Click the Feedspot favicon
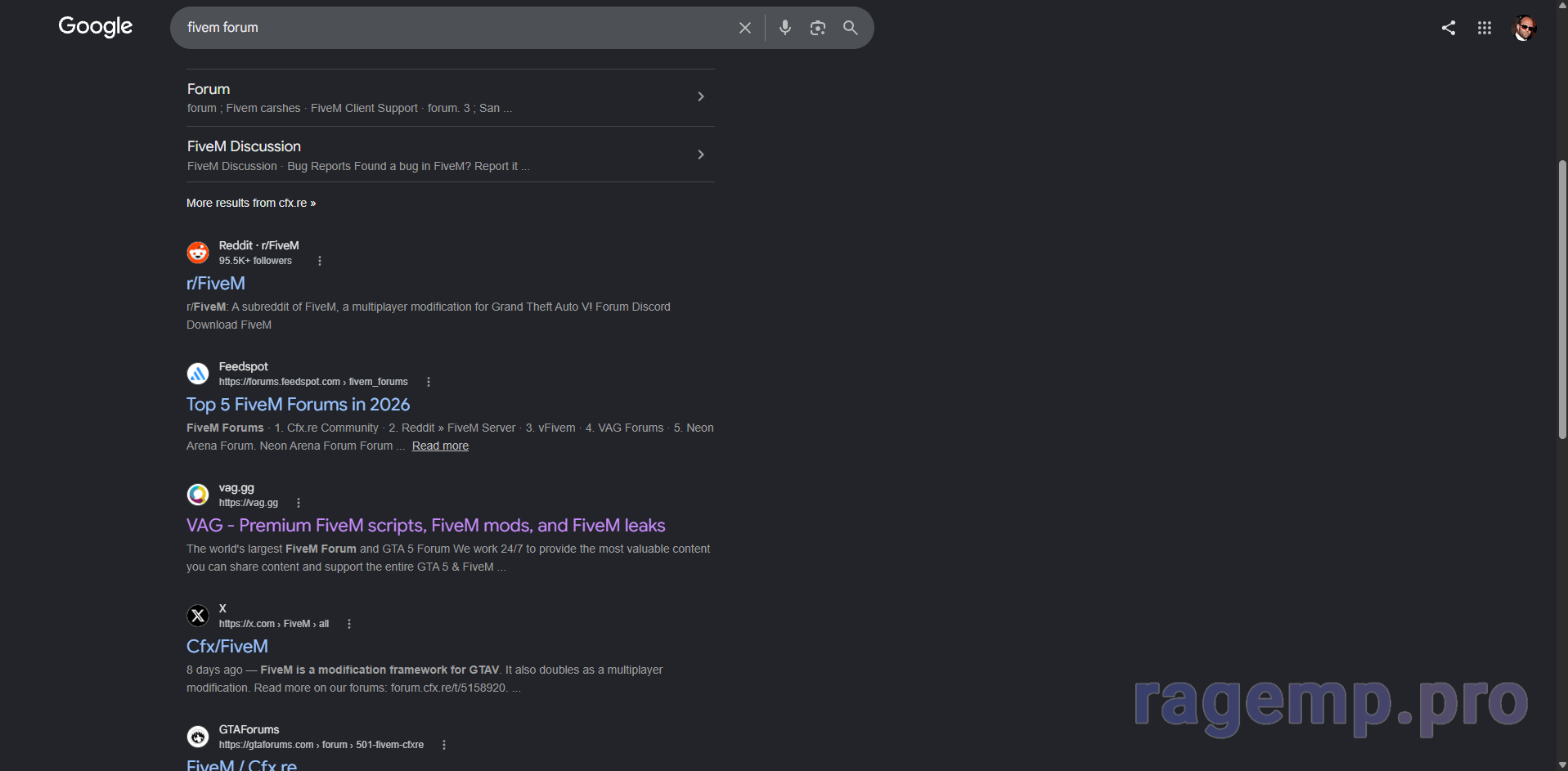 pos(198,374)
